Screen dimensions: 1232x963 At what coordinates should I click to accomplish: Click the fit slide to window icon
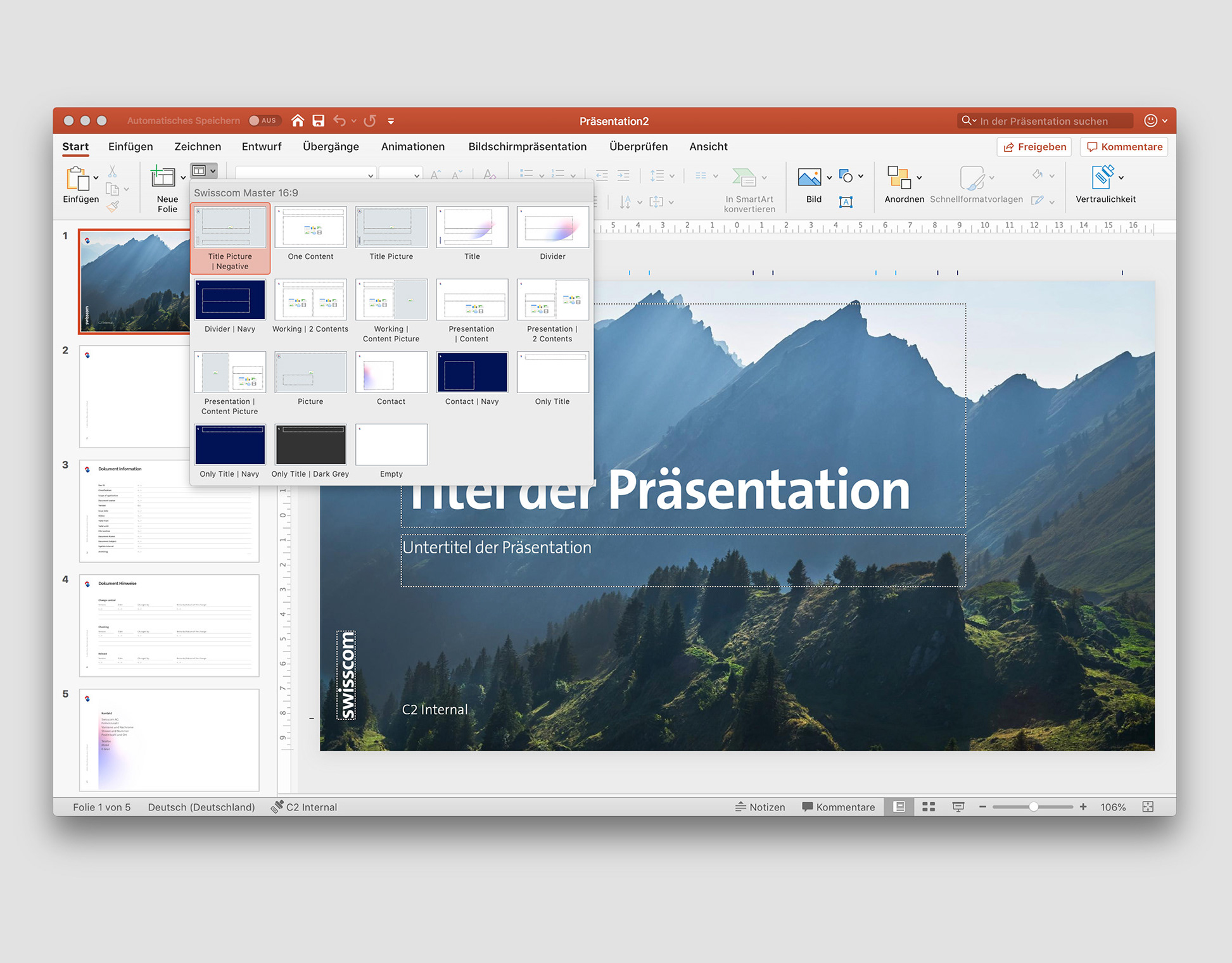tap(1148, 807)
